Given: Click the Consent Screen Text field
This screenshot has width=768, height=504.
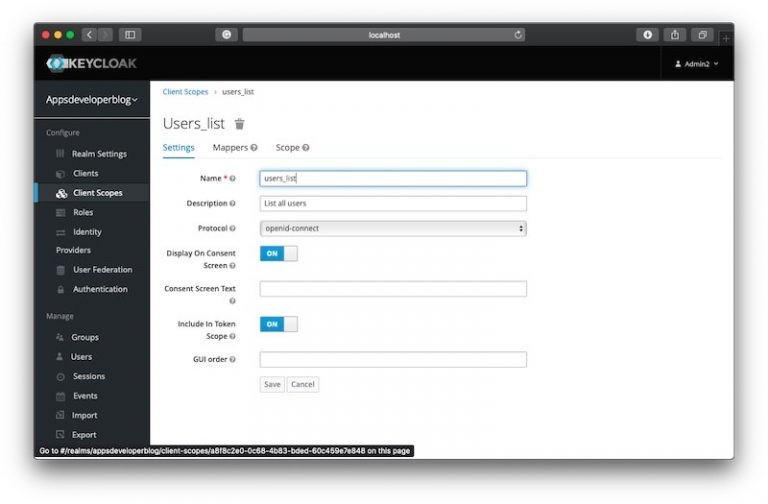Looking at the screenshot, I should coord(393,289).
